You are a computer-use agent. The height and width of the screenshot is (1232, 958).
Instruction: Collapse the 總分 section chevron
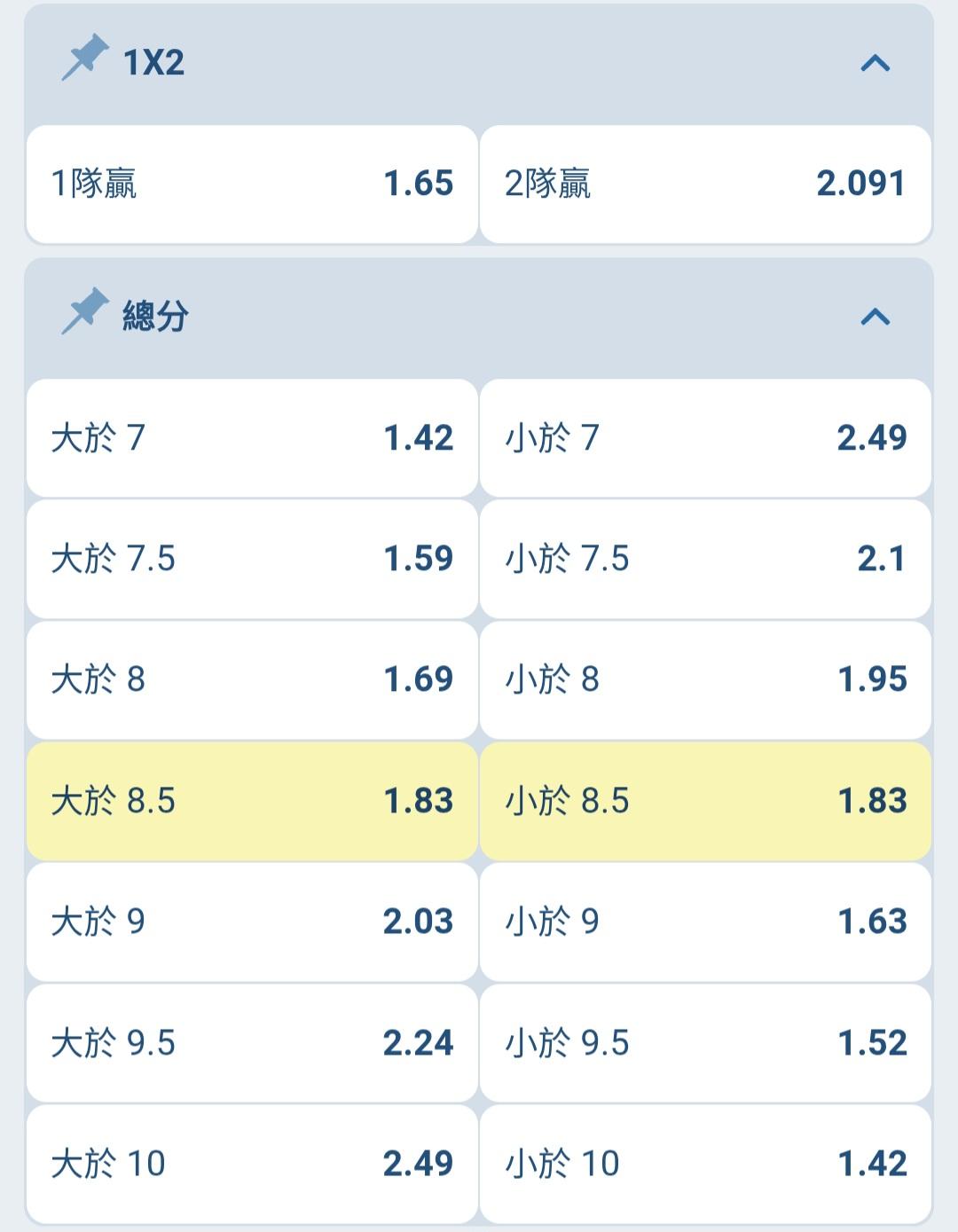(875, 317)
